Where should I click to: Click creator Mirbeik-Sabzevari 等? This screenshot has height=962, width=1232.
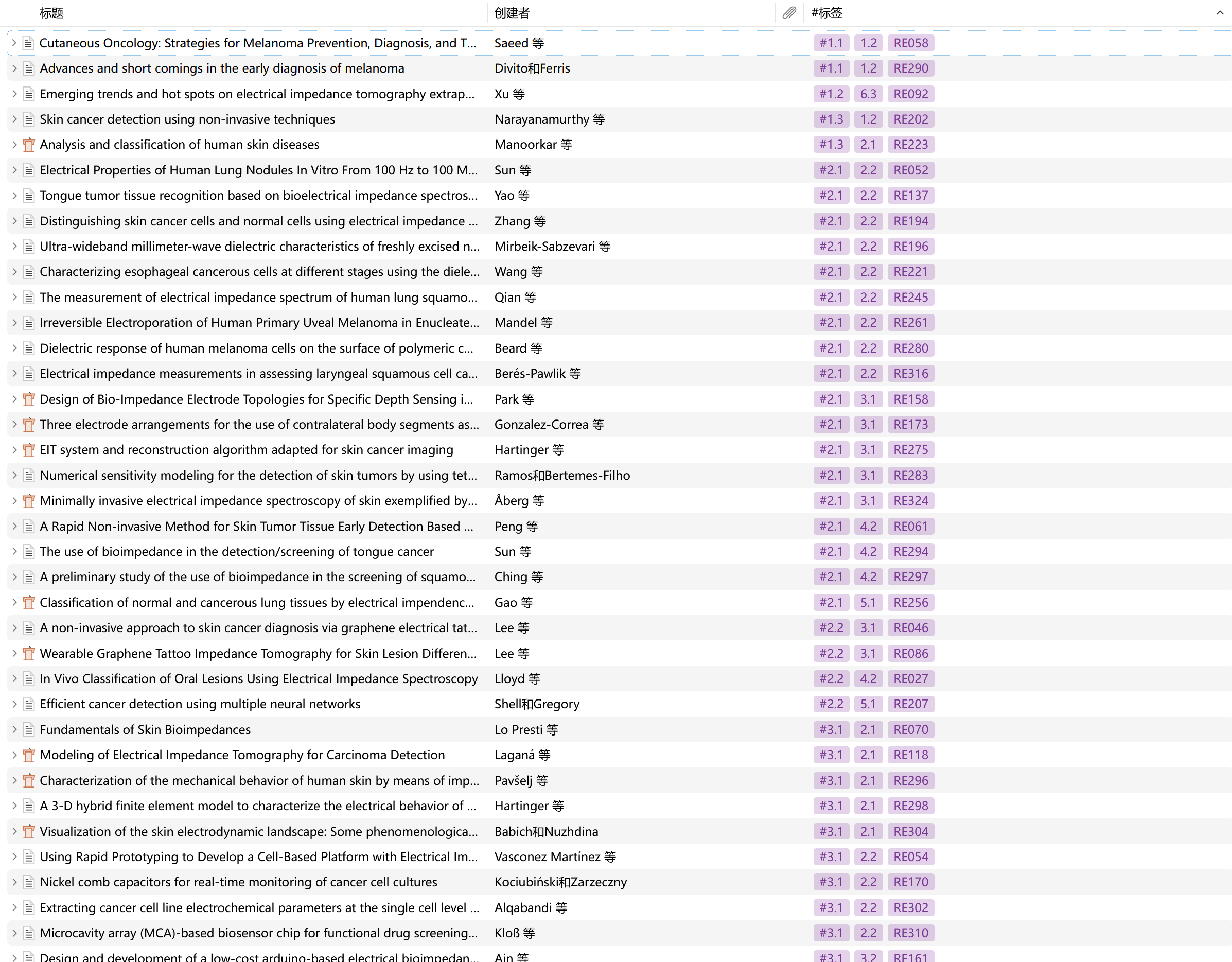(x=552, y=246)
